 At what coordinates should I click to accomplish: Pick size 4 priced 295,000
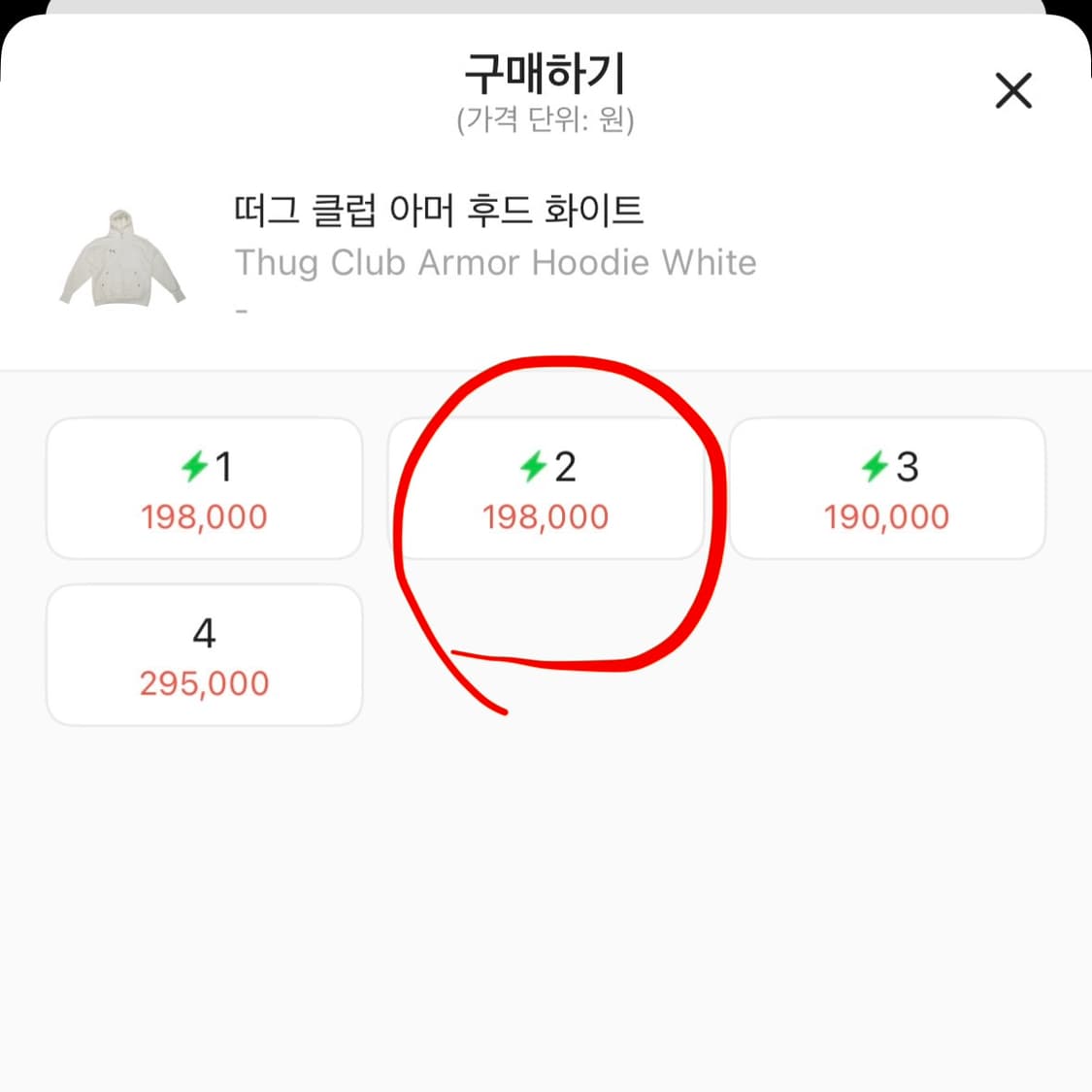coord(204,654)
